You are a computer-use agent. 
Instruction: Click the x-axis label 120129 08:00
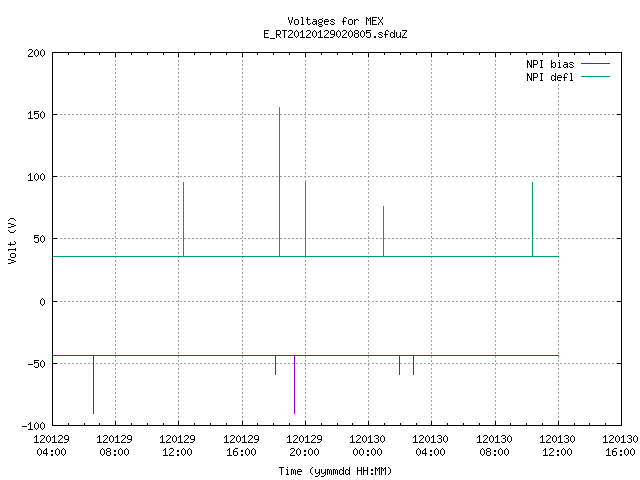114,446
